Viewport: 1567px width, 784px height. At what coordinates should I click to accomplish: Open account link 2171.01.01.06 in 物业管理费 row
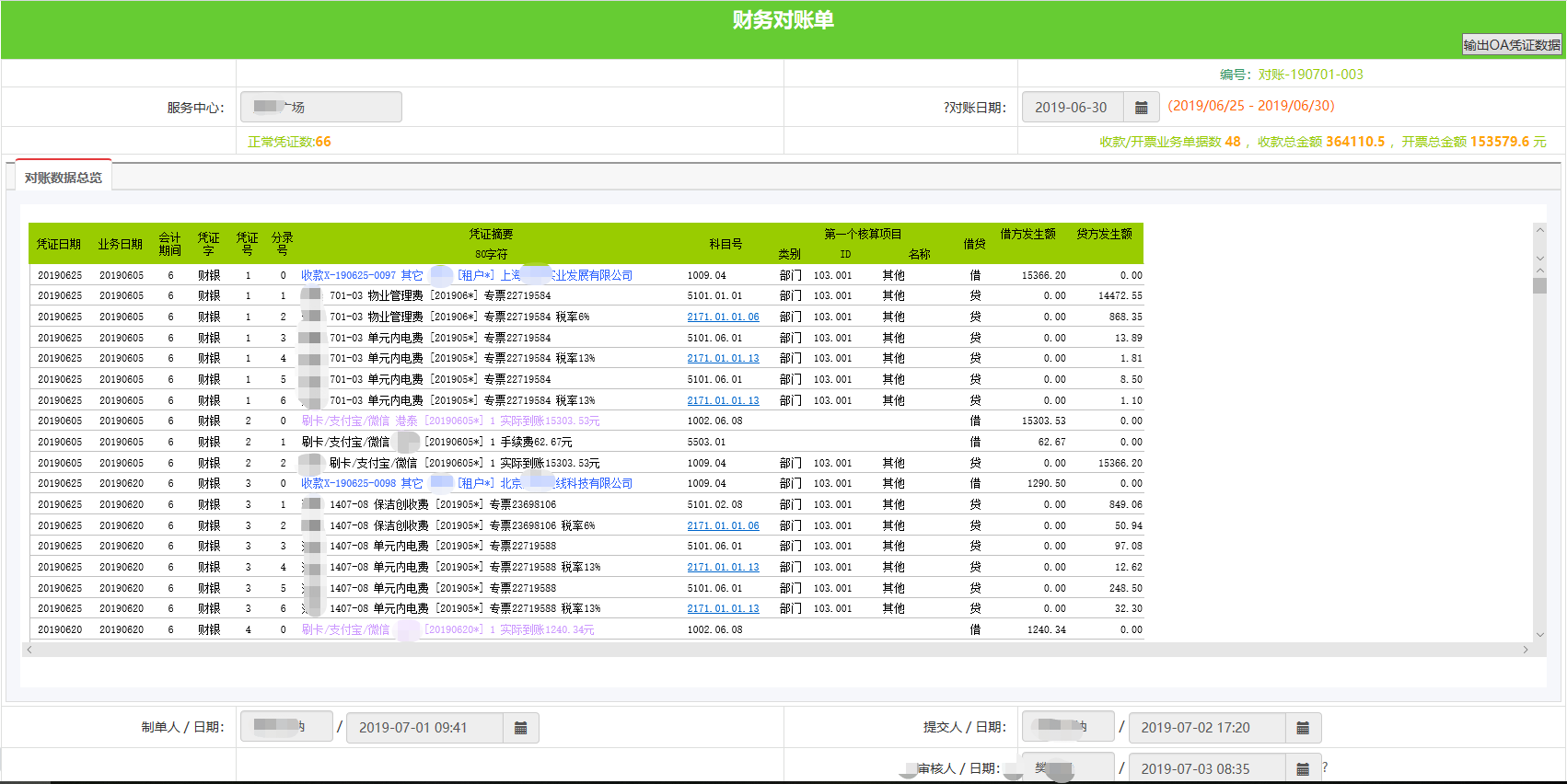tap(723, 317)
